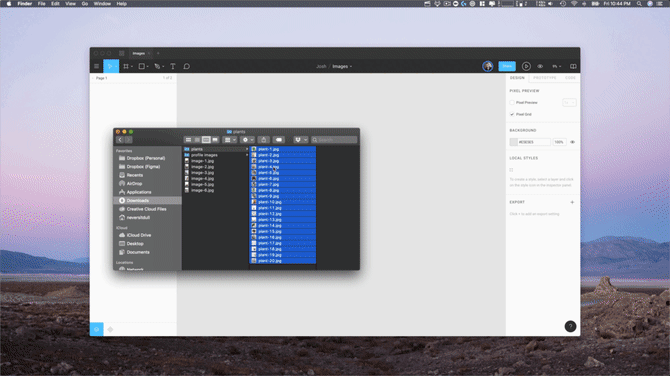Select the Text tool

coord(173,66)
